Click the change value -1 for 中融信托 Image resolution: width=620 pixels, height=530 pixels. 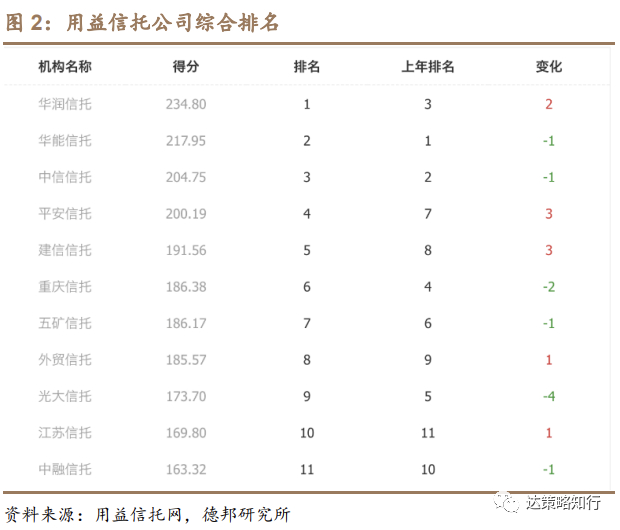tap(549, 469)
